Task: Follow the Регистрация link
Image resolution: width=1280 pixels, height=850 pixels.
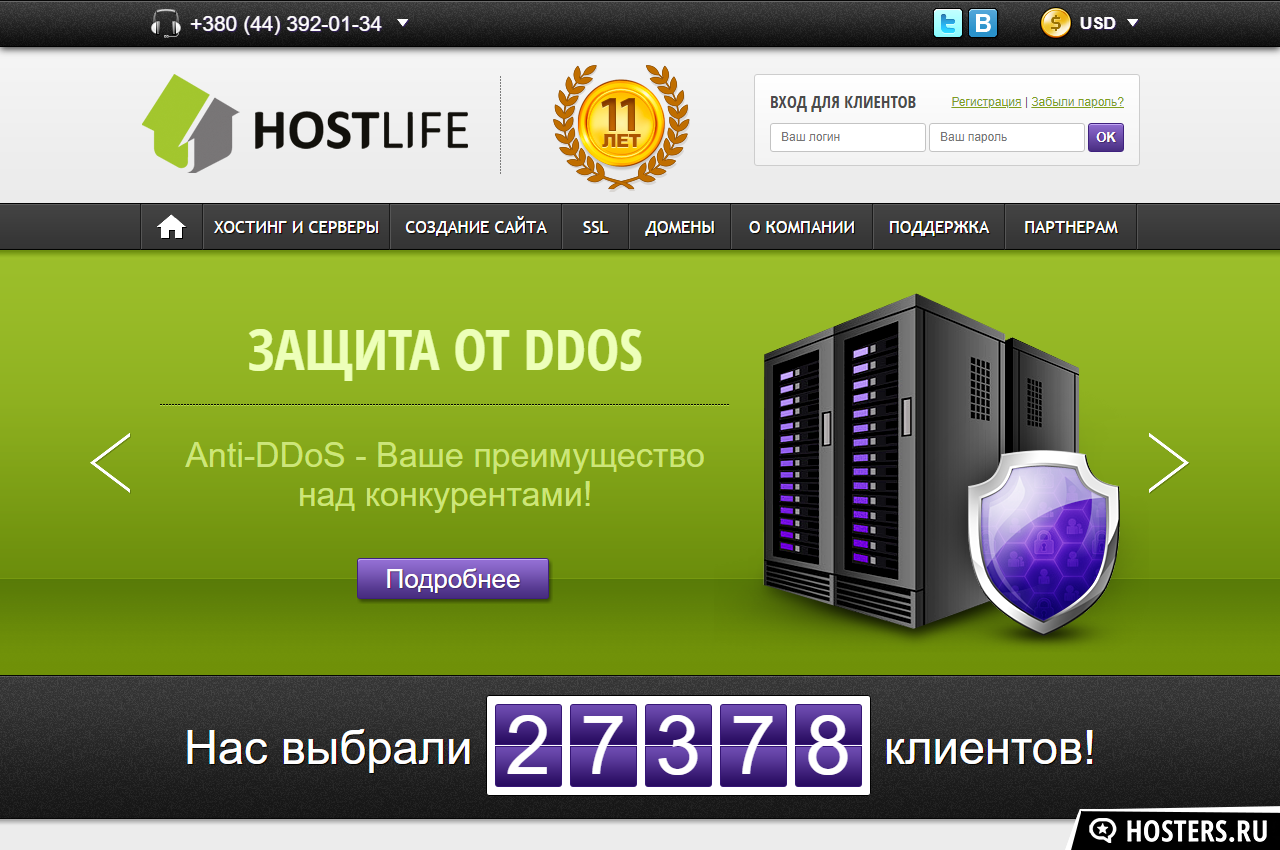Action: click(986, 102)
